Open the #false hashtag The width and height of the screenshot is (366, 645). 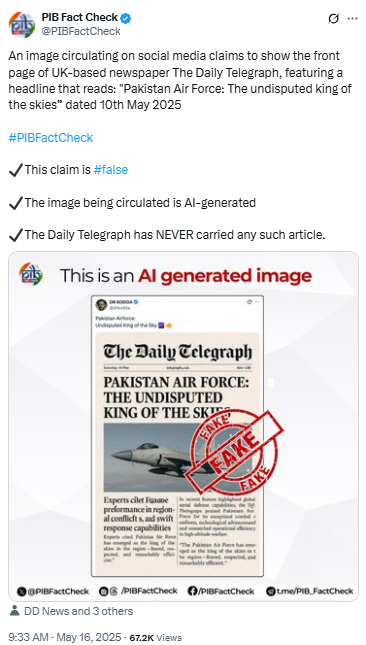tap(111, 170)
